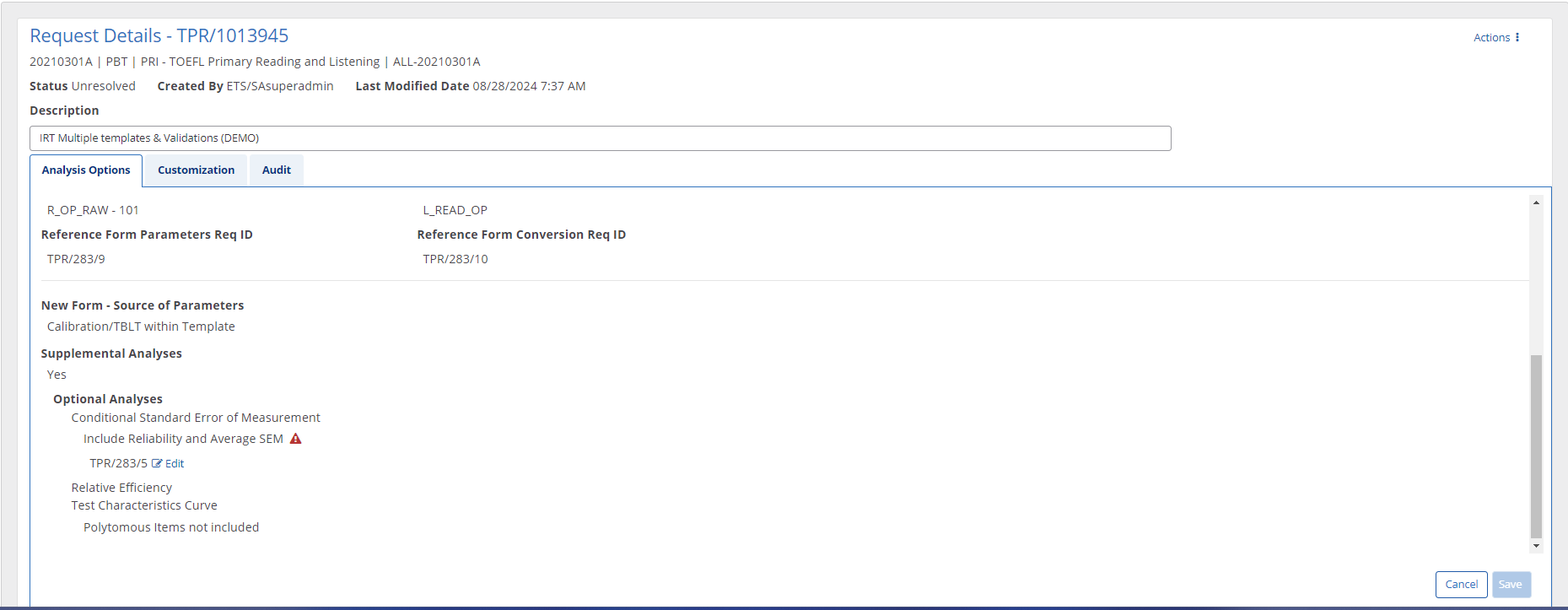Image resolution: width=1568 pixels, height=610 pixels.
Task: Click the Description input field
Action: 600,138
